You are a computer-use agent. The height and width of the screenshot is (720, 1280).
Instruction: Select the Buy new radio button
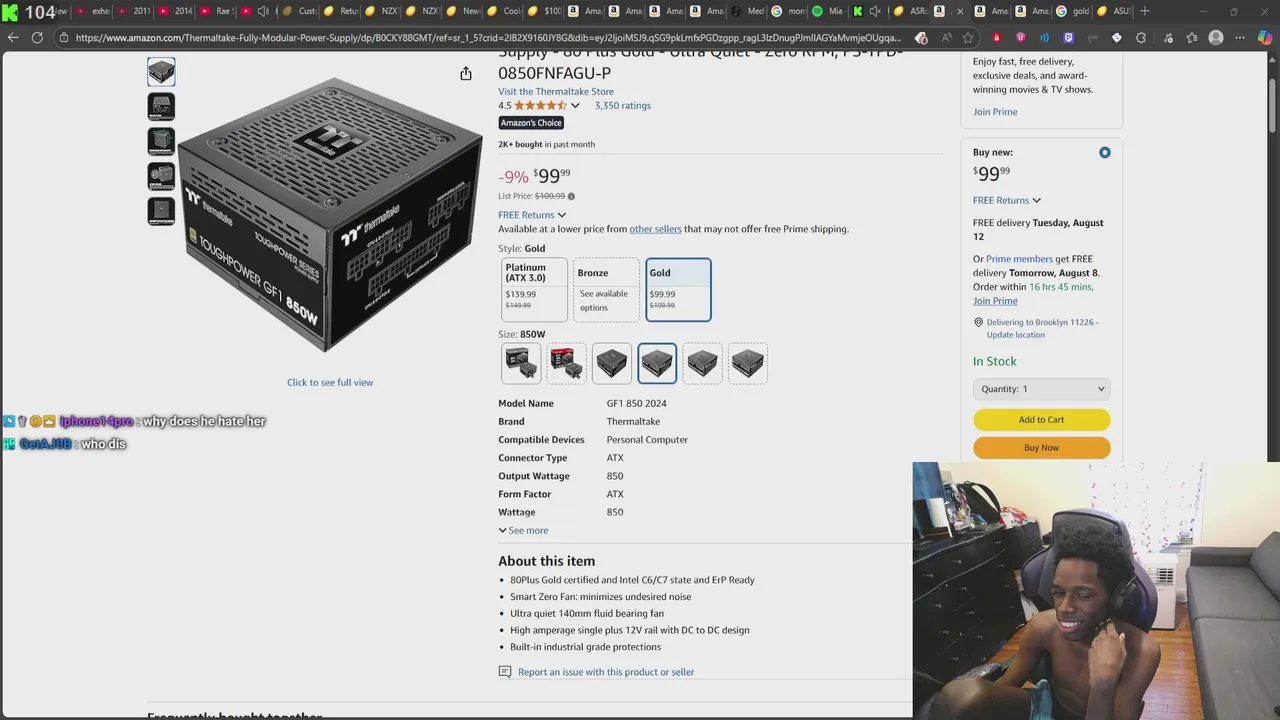point(1104,153)
